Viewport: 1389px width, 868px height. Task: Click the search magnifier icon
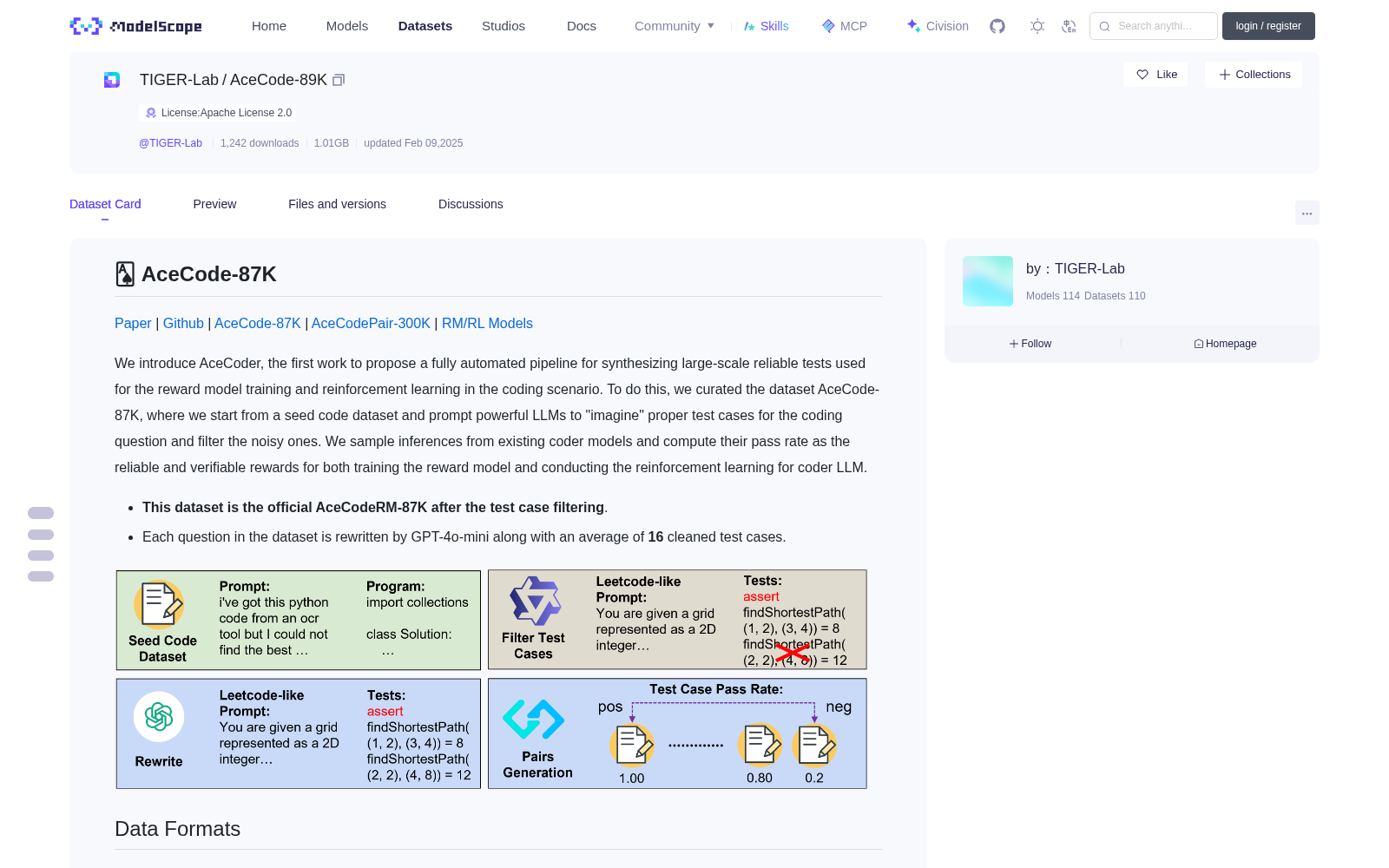coord(1104,26)
